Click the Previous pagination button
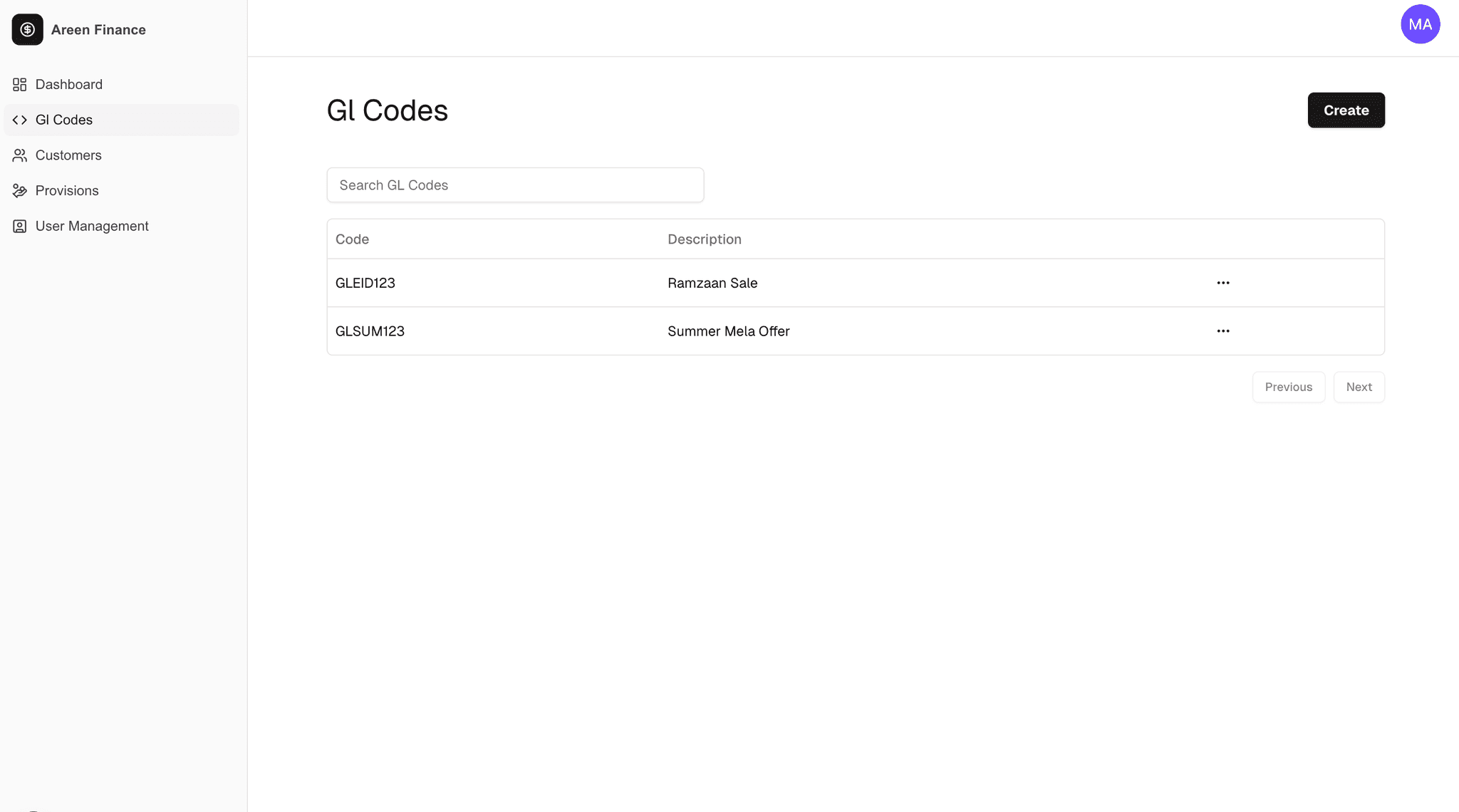 (x=1289, y=387)
